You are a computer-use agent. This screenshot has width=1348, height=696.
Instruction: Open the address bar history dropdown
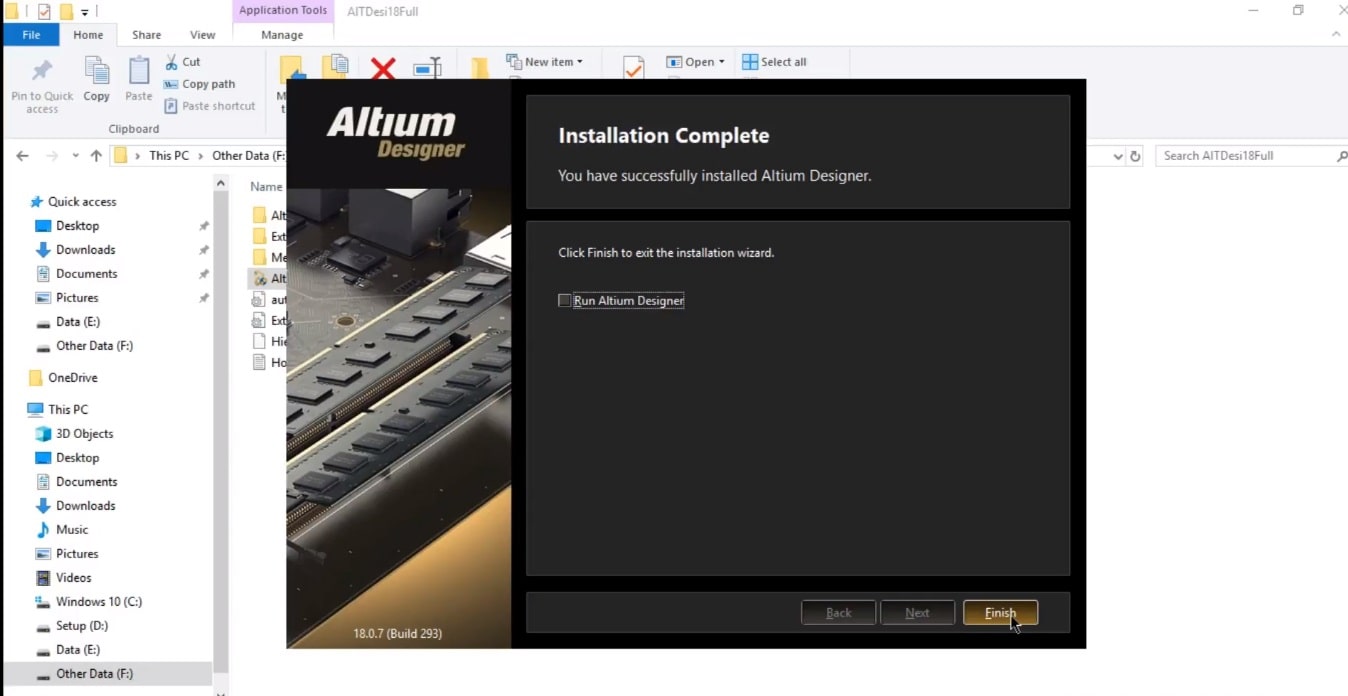click(1118, 156)
